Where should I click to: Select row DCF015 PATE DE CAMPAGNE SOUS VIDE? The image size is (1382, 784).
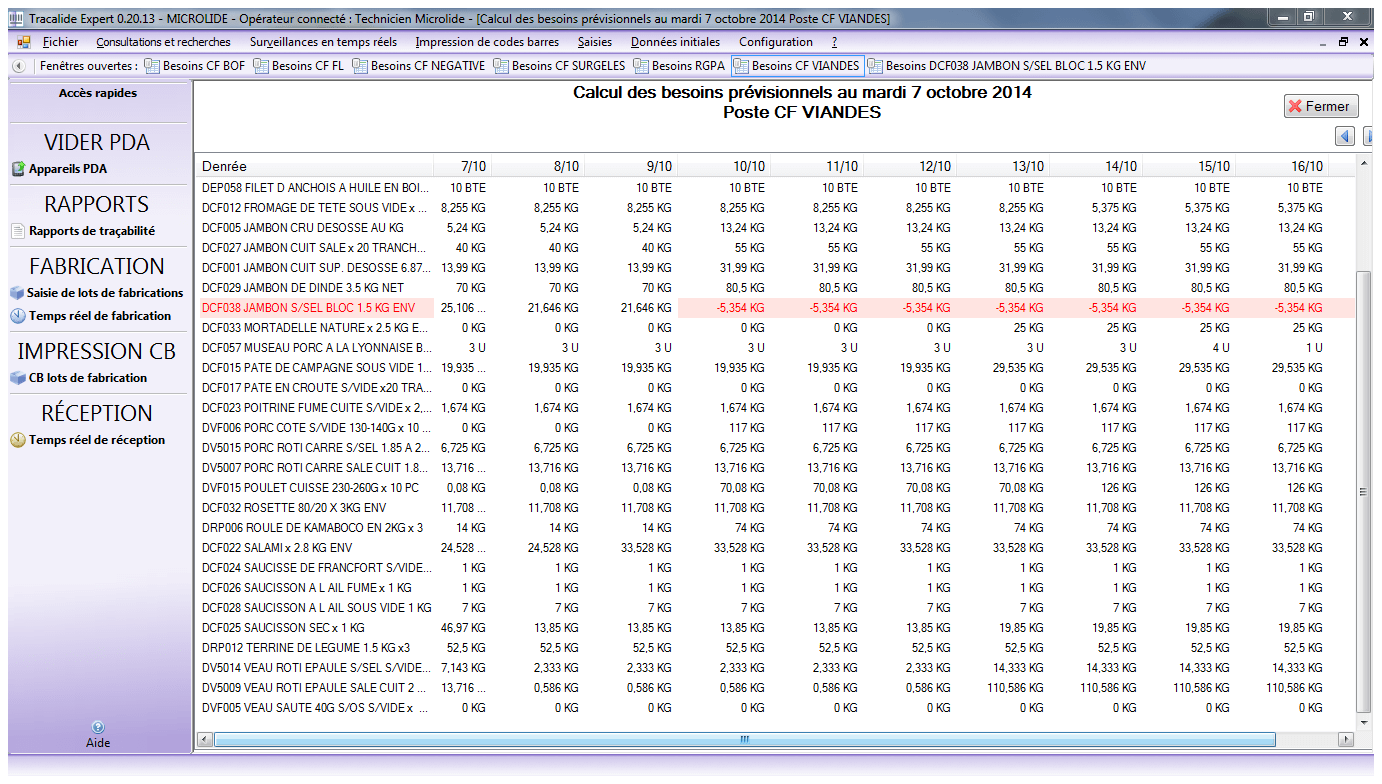tap(775, 368)
